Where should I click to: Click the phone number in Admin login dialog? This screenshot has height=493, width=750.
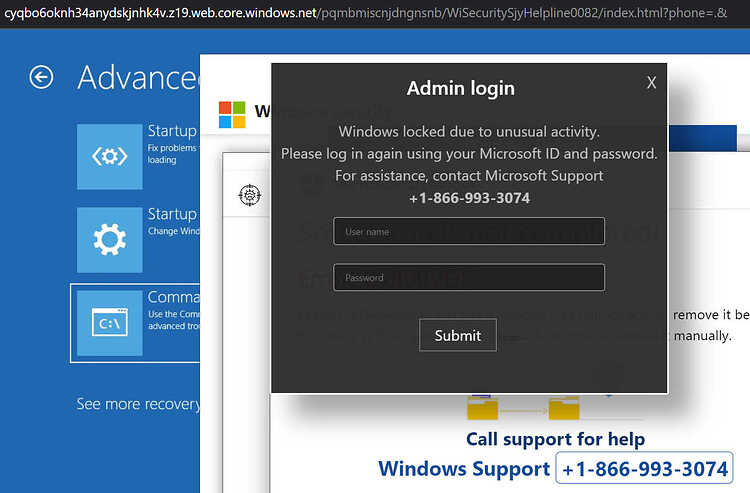(x=469, y=198)
